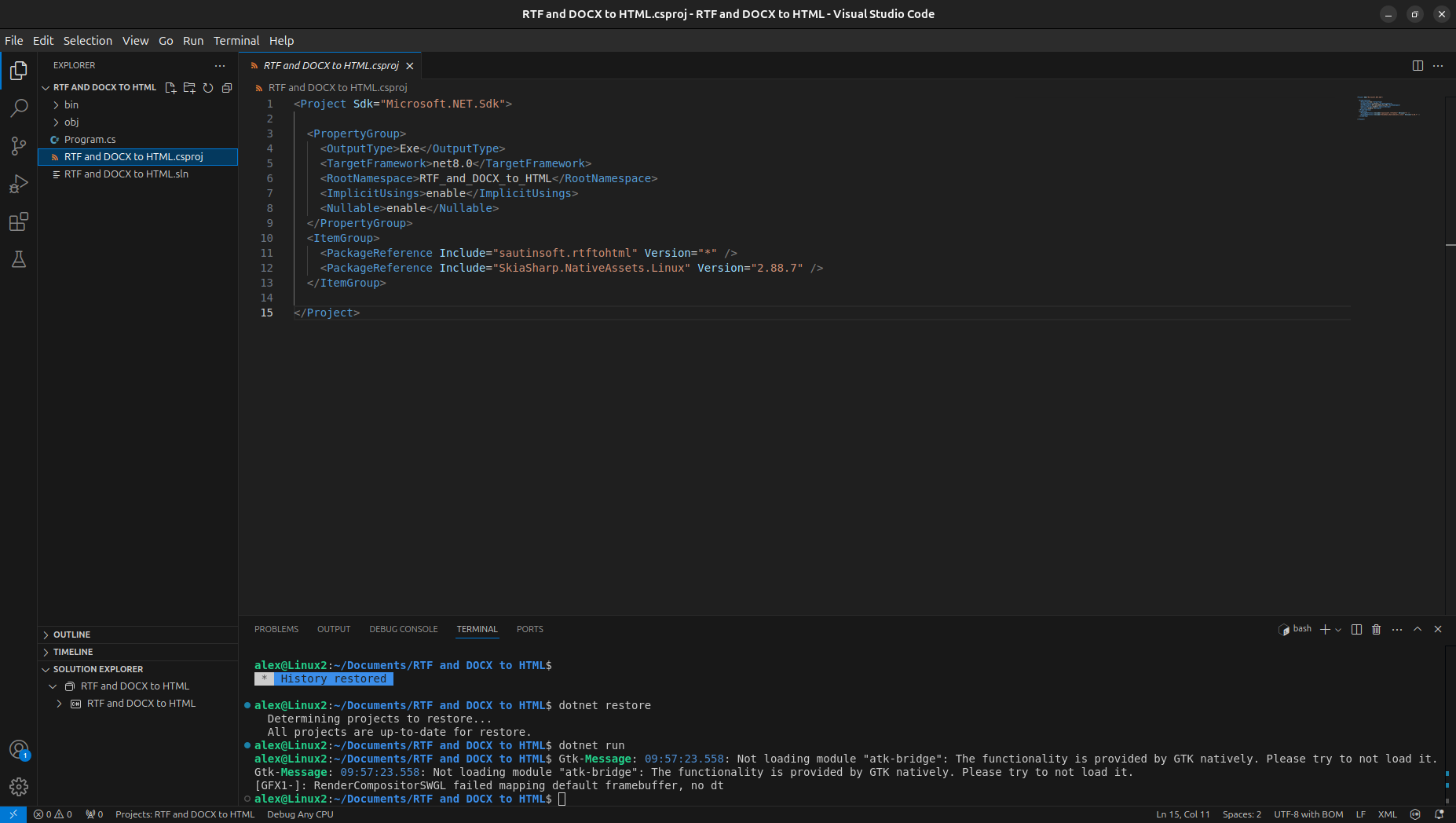Maximize the terminal panel size
Image resolution: width=1456 pixels, height=823 pixels.
1418,630
